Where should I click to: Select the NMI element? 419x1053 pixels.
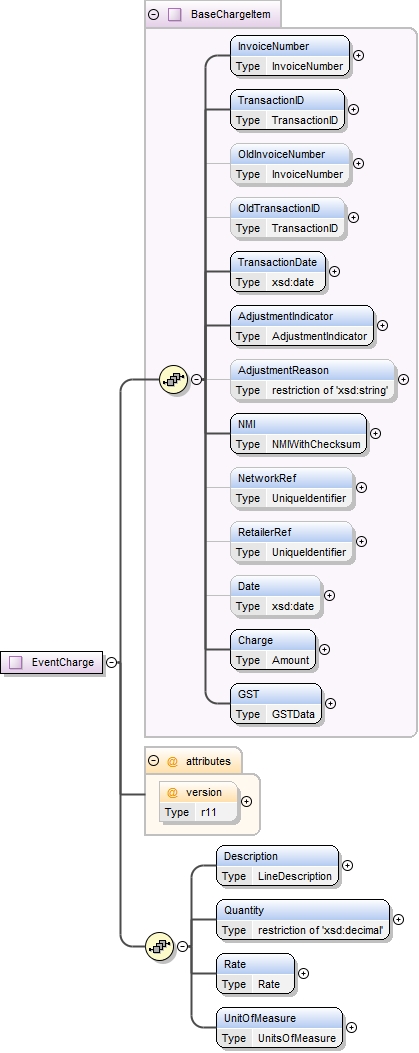point(298,434)
